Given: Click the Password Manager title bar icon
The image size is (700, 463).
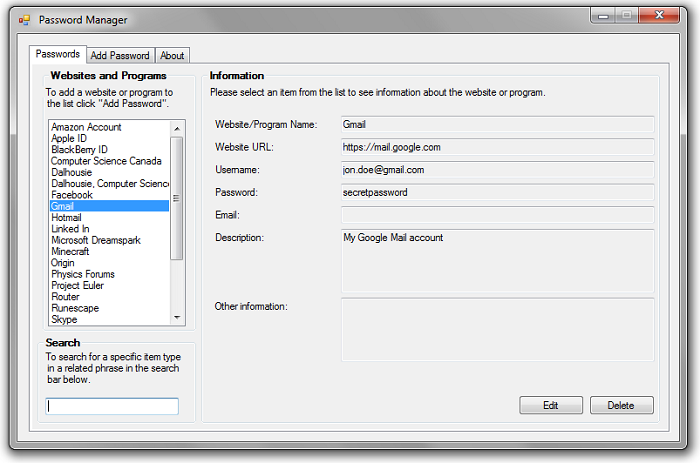Looking at the screenshot, I should point(24,20).
